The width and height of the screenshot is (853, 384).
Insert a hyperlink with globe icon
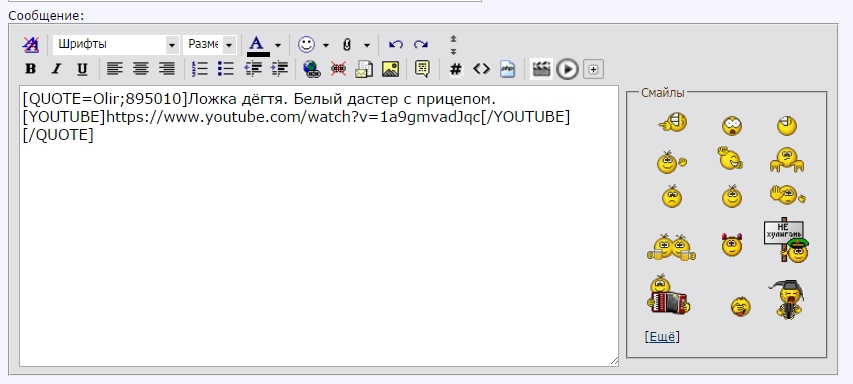coord(312,69)
